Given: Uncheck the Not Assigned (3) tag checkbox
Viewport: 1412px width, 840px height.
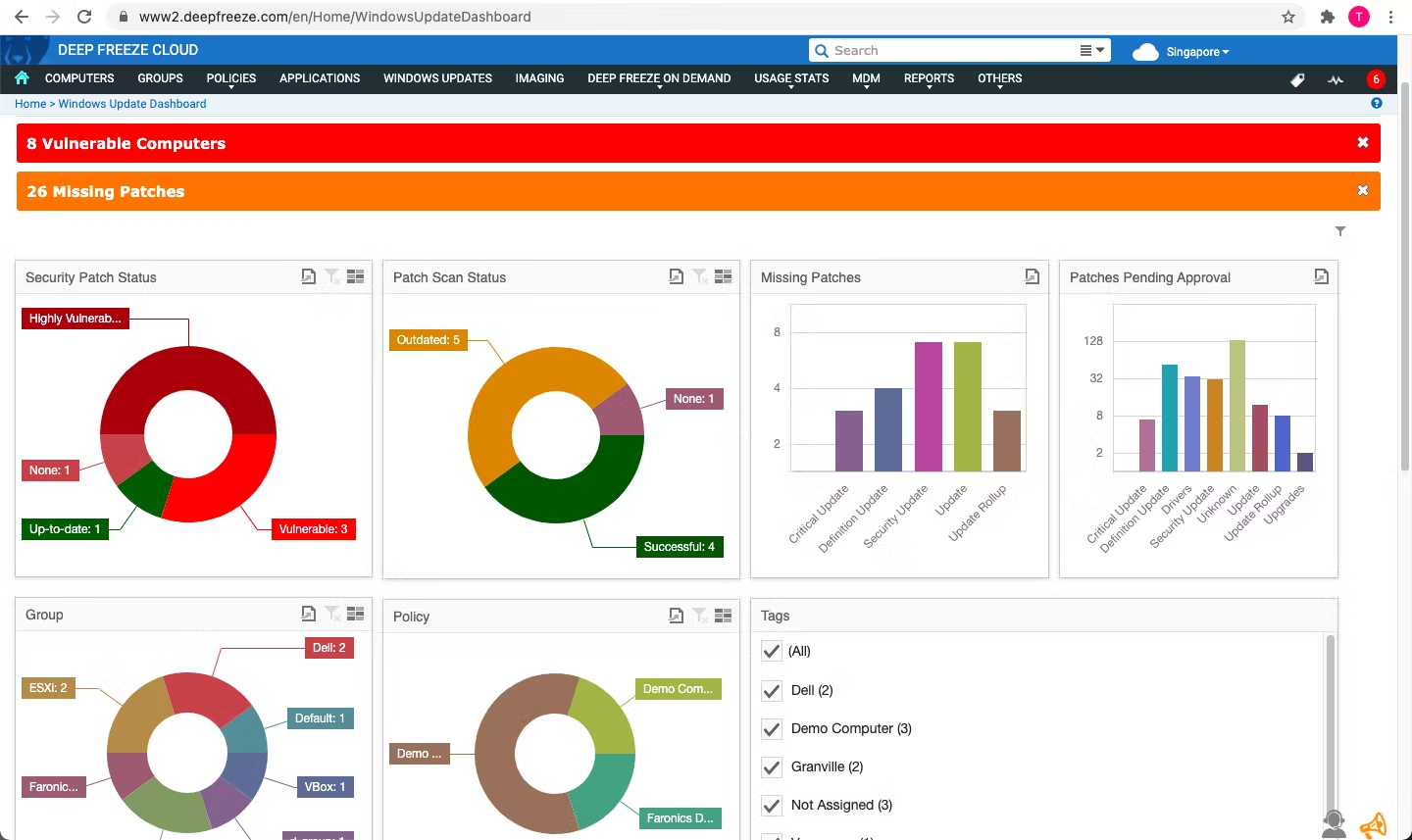Looking at the screenshot, I should tap(772, 805).
